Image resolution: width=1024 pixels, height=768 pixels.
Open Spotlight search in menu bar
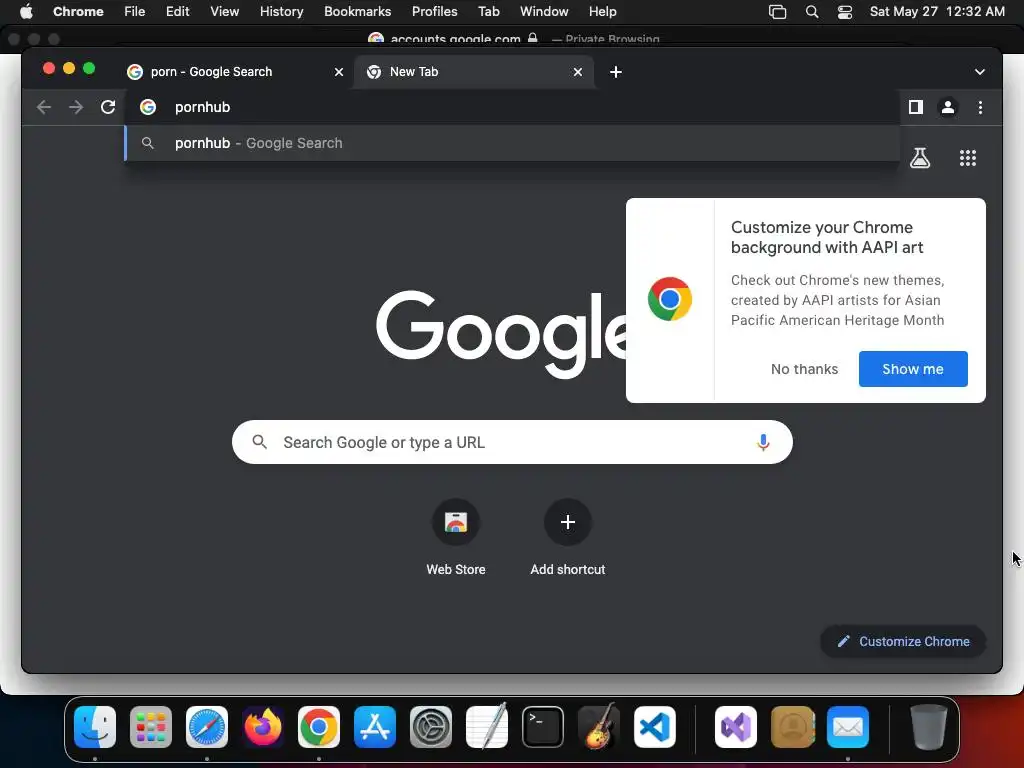(x=812, y=12)
